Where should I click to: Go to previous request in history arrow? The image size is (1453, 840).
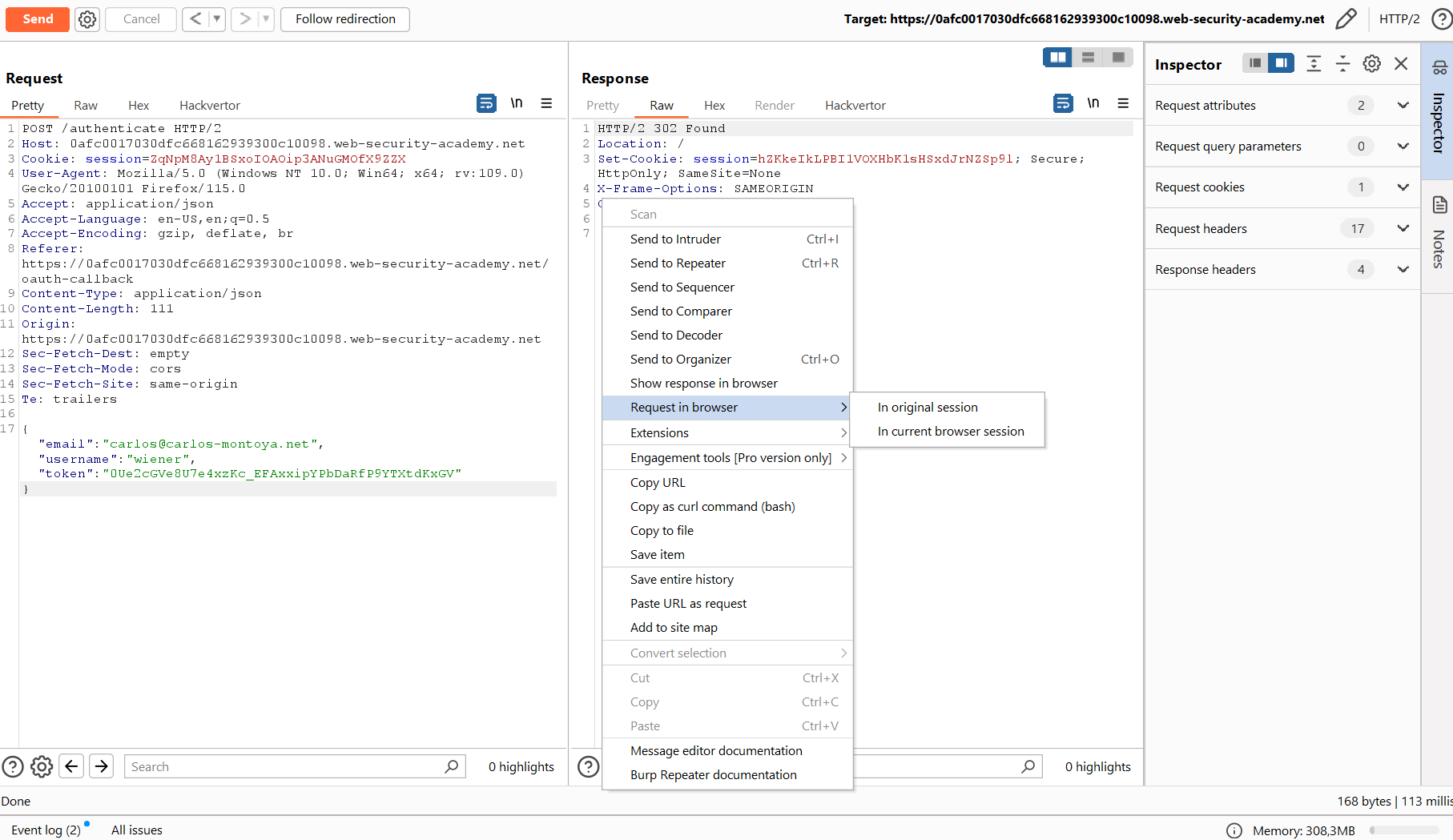(195, 19)
